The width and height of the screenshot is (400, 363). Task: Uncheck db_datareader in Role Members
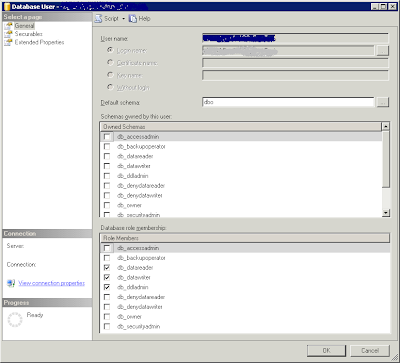coord(107,267)
